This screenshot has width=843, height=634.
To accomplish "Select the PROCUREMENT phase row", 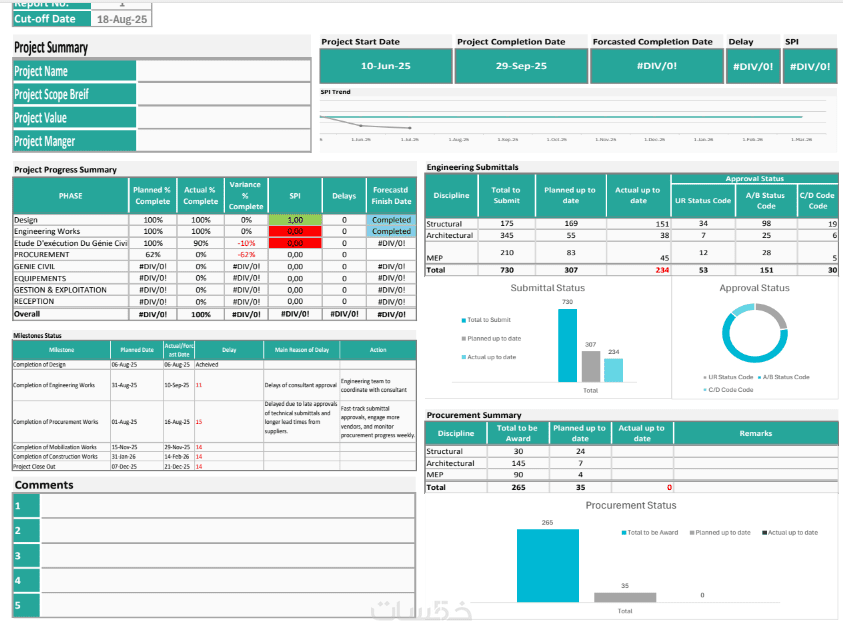I will [215, 254].
